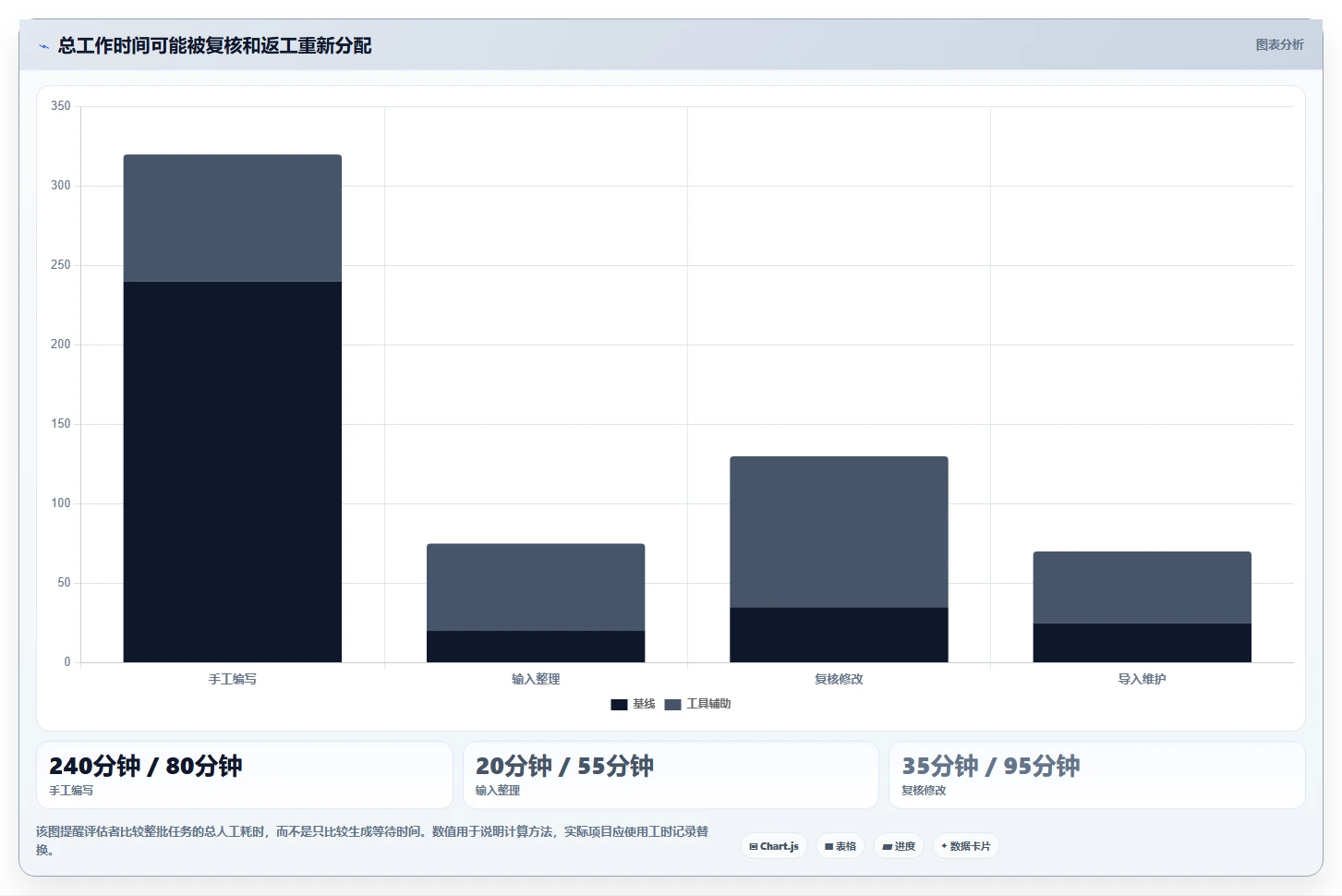Click the 复核修改 tool-assisted bar segment

pyautogui.click(x=839, y=532)
